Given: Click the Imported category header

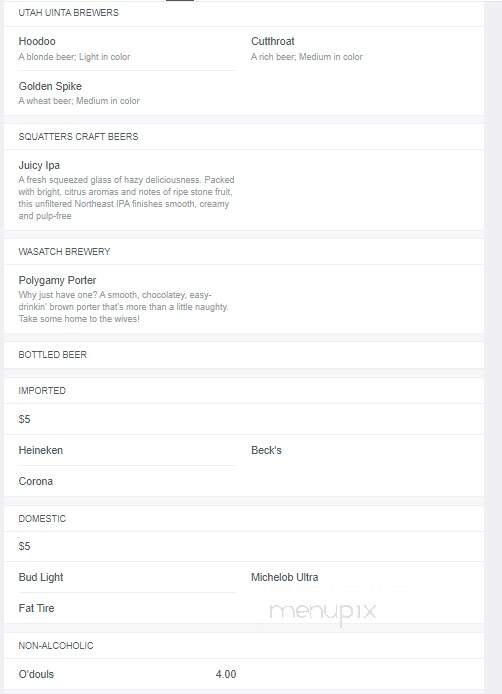Looking at the screenshot, I should pyautogui.click(x=42, y=391).
